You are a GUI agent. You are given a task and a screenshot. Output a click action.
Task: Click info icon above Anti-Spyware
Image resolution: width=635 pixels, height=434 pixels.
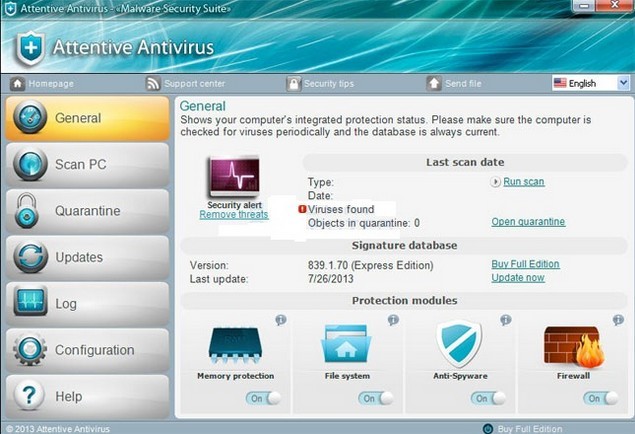click(505, 320)
